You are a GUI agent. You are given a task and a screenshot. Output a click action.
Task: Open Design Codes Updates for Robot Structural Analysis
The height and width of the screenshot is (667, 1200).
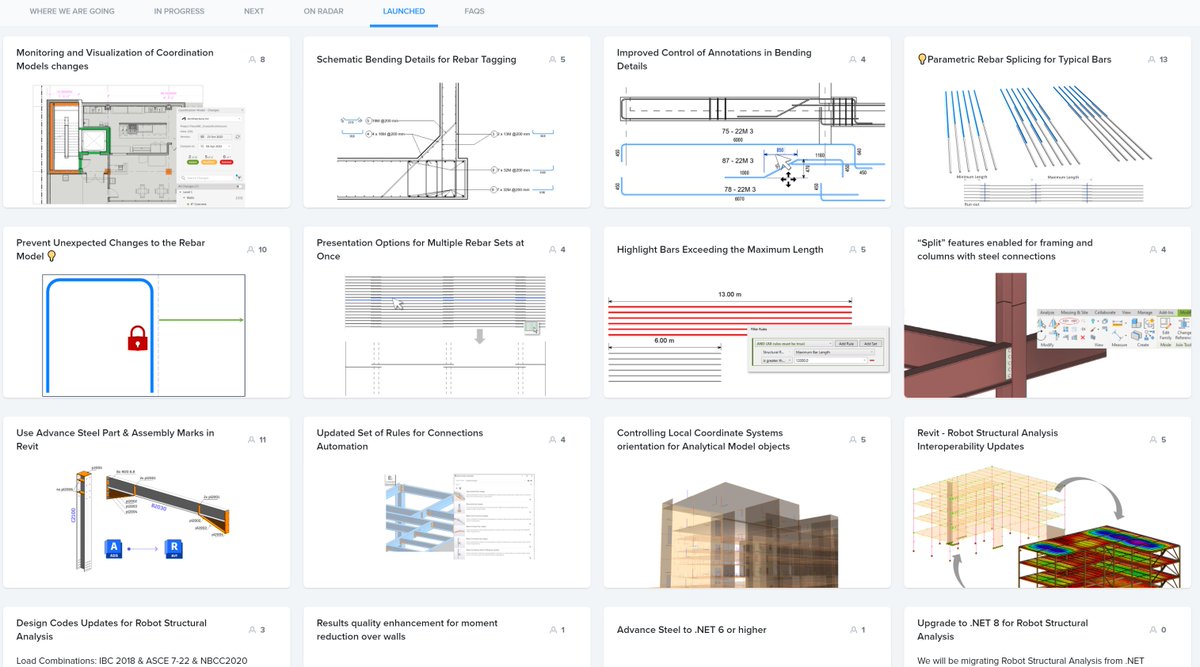111,629
